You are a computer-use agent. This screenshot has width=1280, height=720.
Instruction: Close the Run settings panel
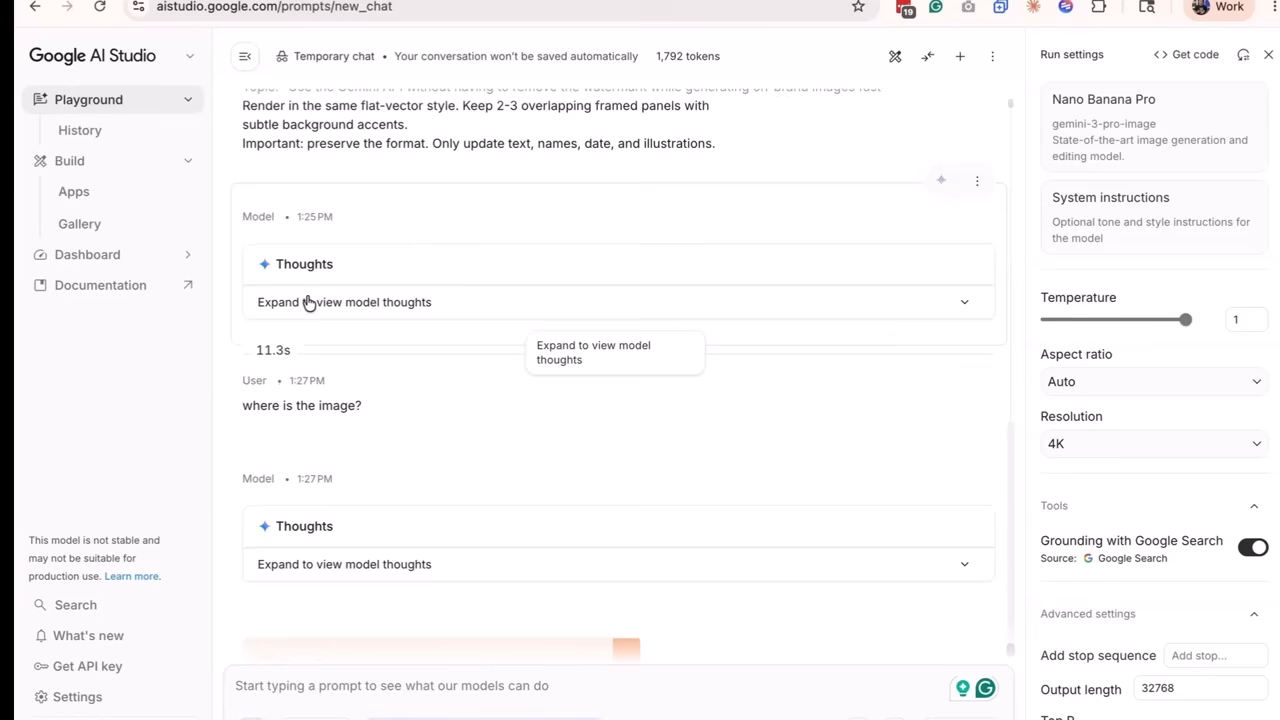(1268, 55)
